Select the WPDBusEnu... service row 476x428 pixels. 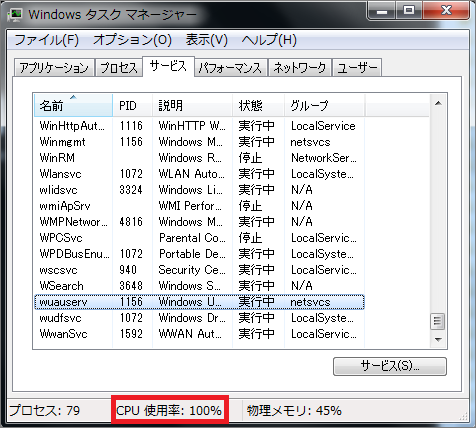(x=199, y=254)
